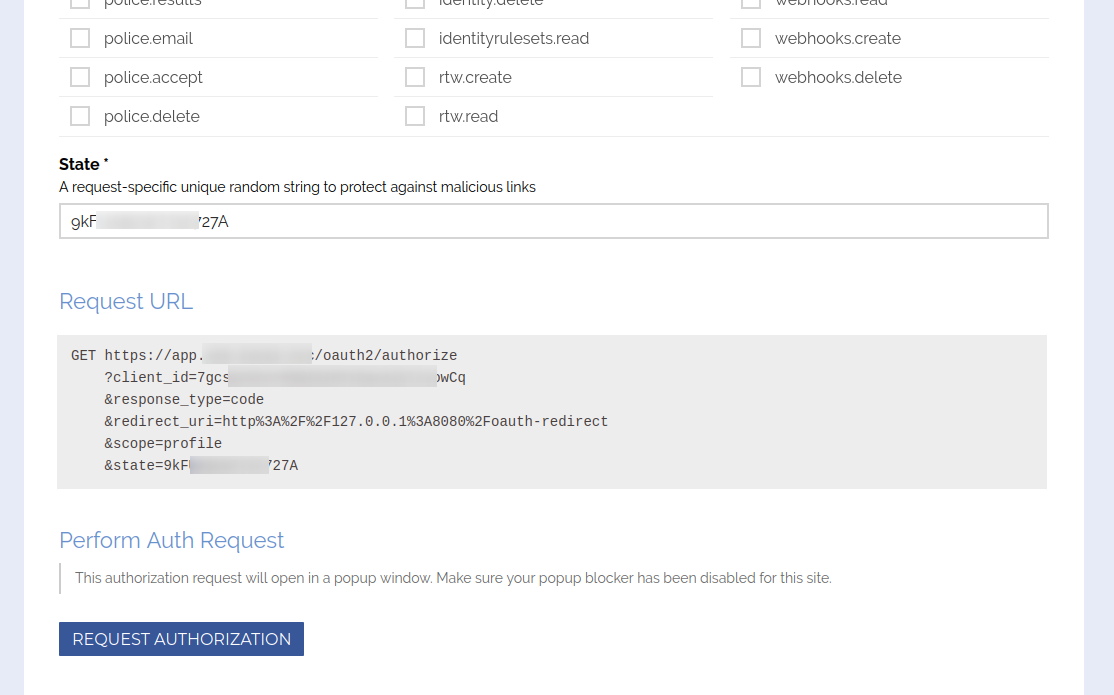Tick the police.accept checkbox
1114x695 pixels.
pos(80,78)
